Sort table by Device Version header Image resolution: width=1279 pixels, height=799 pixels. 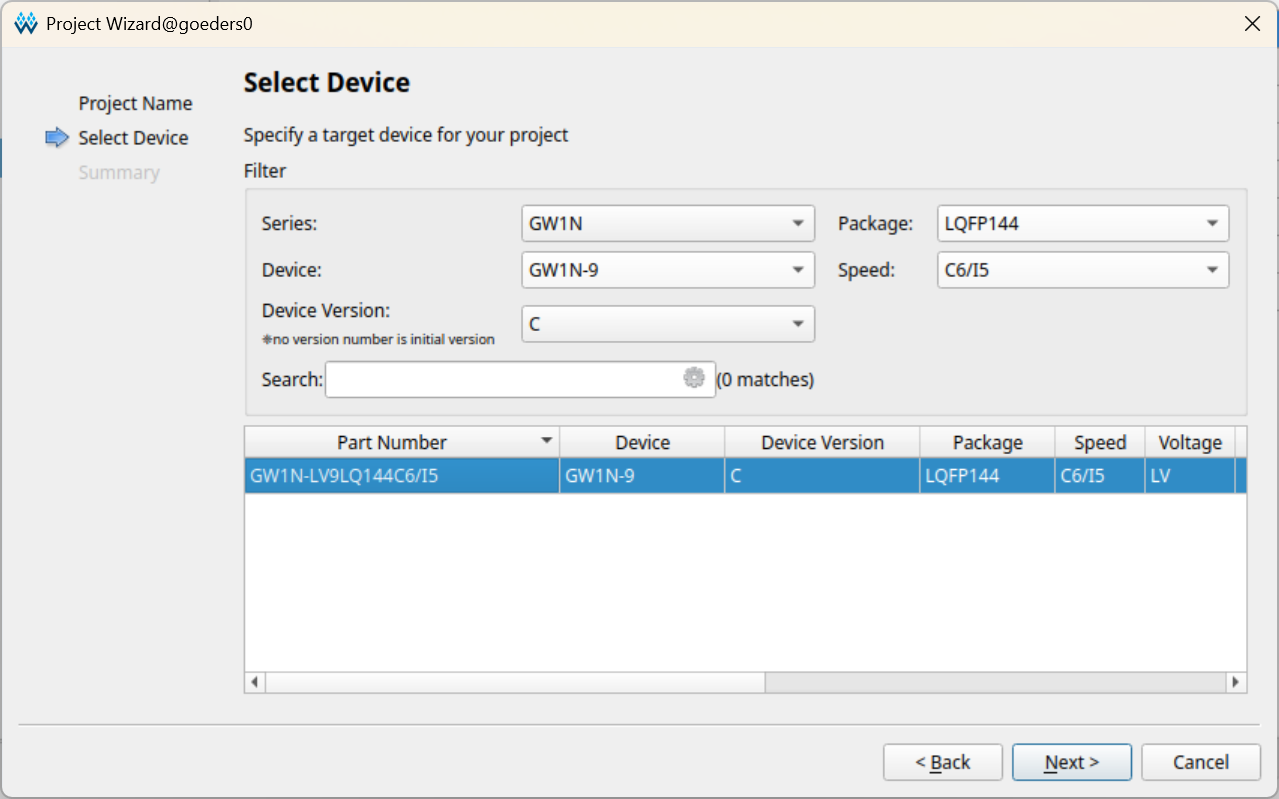click(x=822, y=442)
